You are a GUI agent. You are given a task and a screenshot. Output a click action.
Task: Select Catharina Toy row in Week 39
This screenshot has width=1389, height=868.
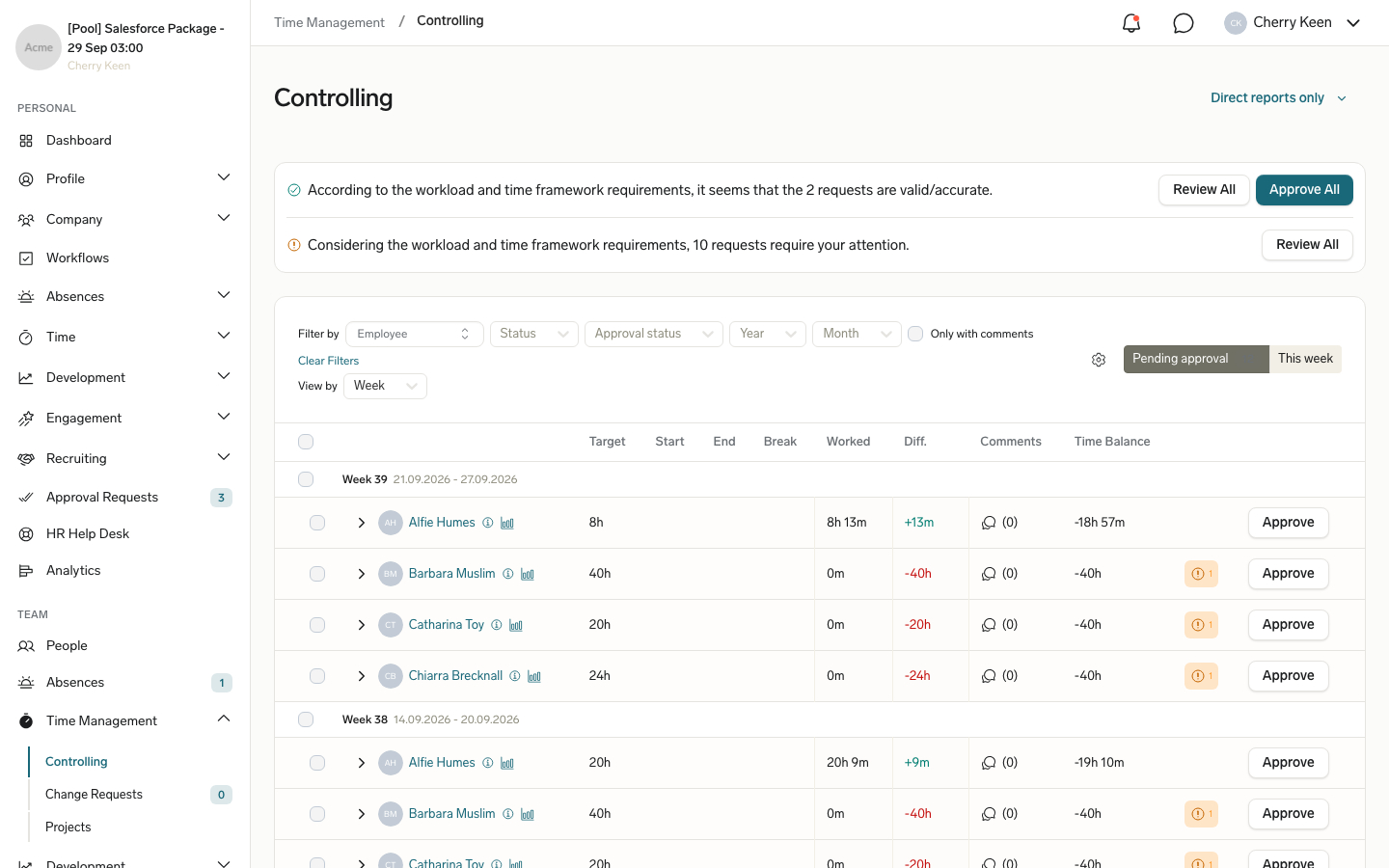[317, 625]
